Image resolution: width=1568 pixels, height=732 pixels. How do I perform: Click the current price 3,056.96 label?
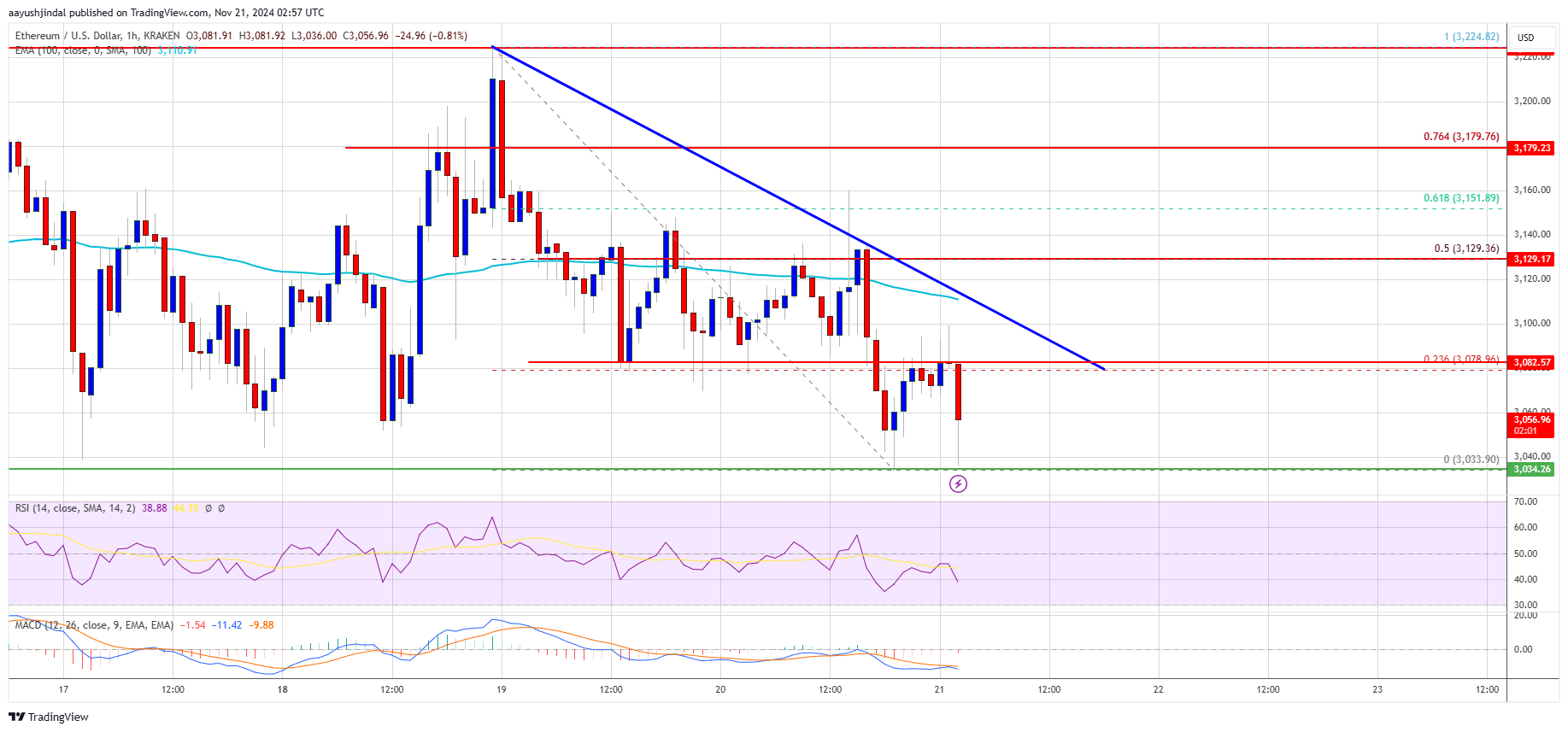tap(1531, 425)
